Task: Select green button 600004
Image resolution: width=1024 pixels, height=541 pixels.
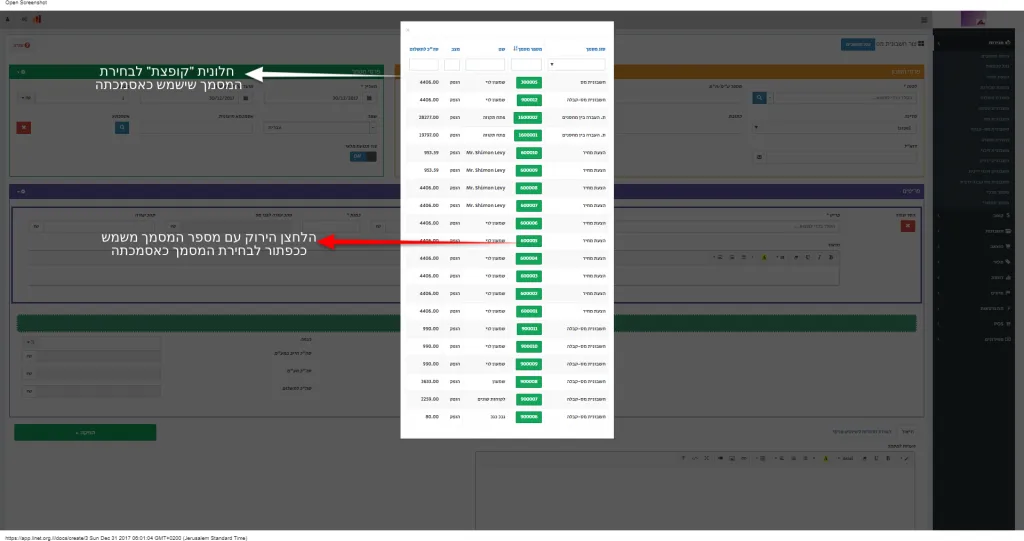Action: tap(528, 259)
